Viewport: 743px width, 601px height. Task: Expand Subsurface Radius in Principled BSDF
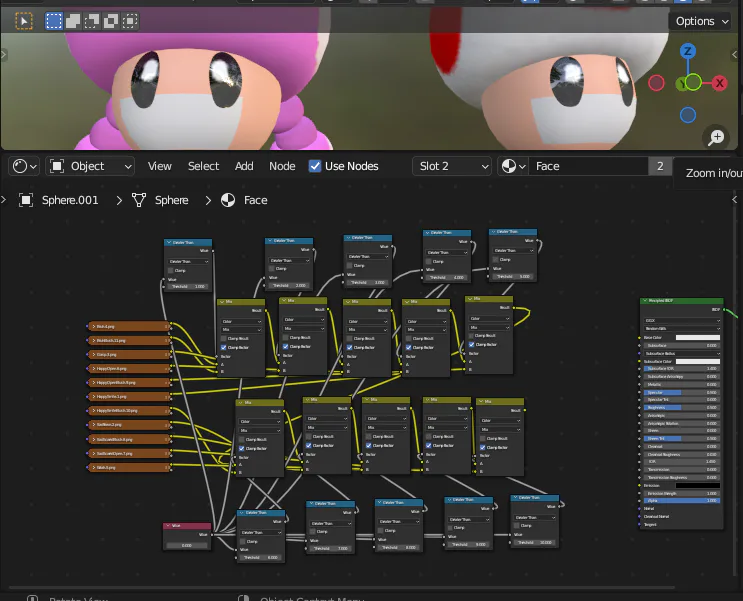(x=682, y=354)
